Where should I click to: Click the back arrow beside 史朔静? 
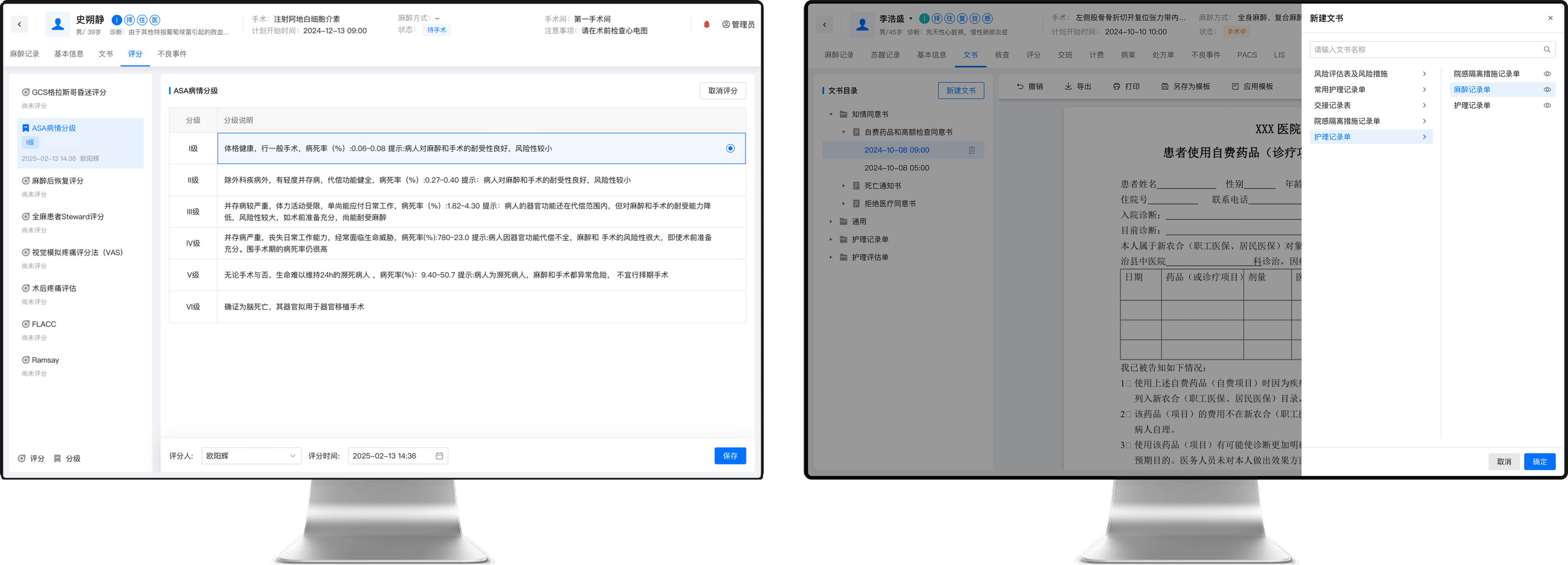coord(20,24)
